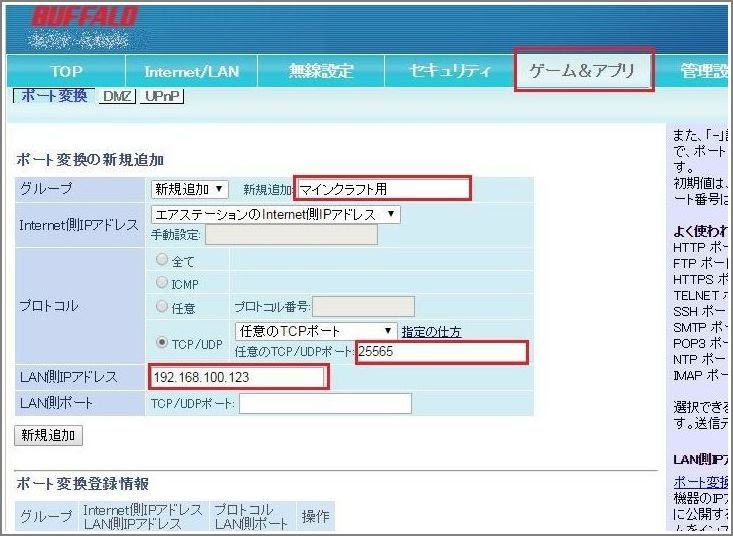The width and height of the screenshot is (733, 536).
Task: Select the UPnP sub-tab
Action: tap(162, 96)
